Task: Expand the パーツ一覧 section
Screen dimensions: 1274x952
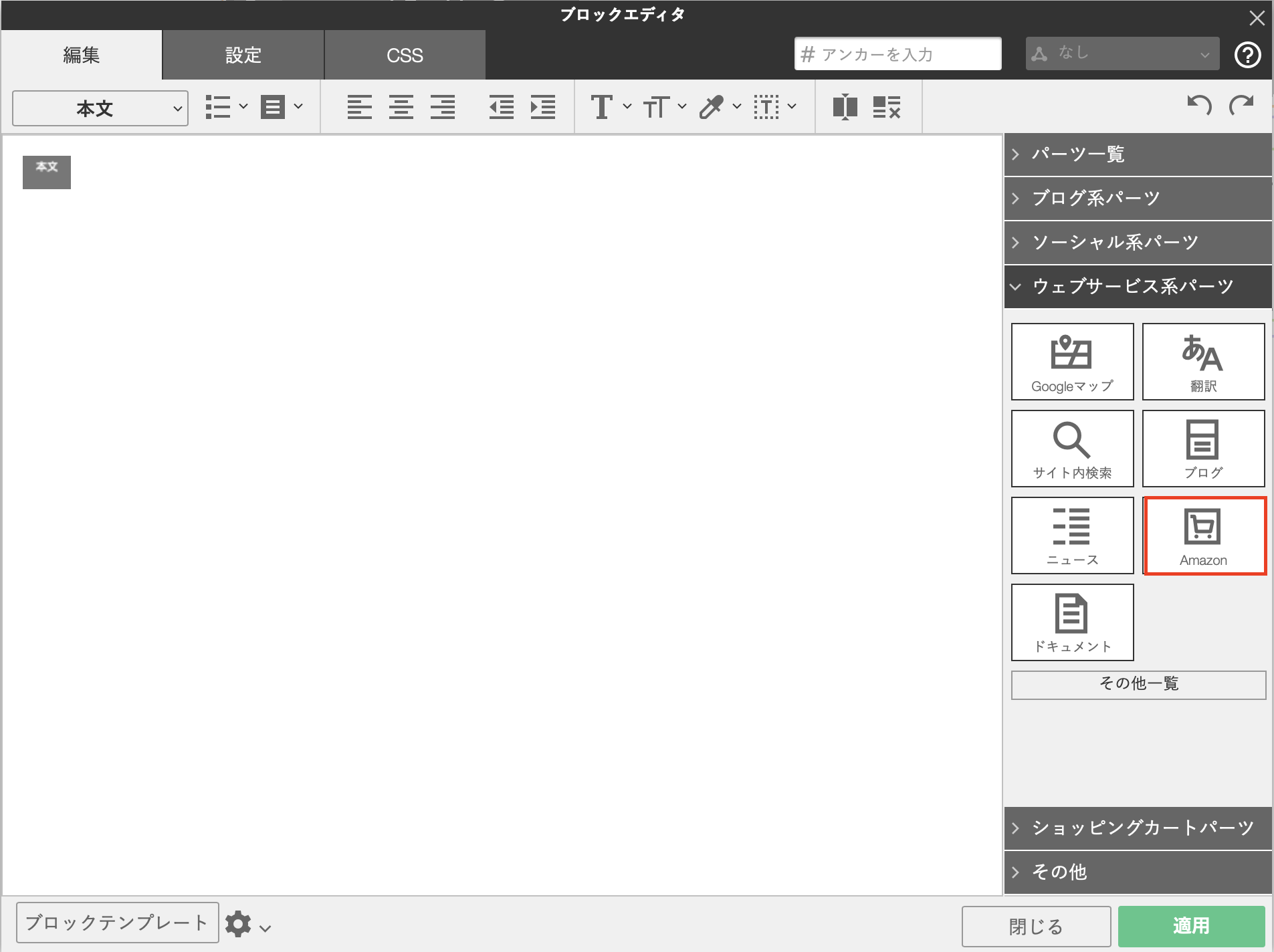Action: [1138, 154]
